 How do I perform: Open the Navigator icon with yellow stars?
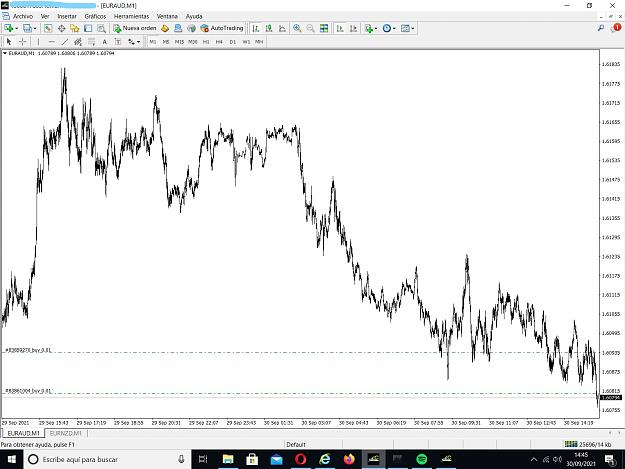tap(75, 28)
